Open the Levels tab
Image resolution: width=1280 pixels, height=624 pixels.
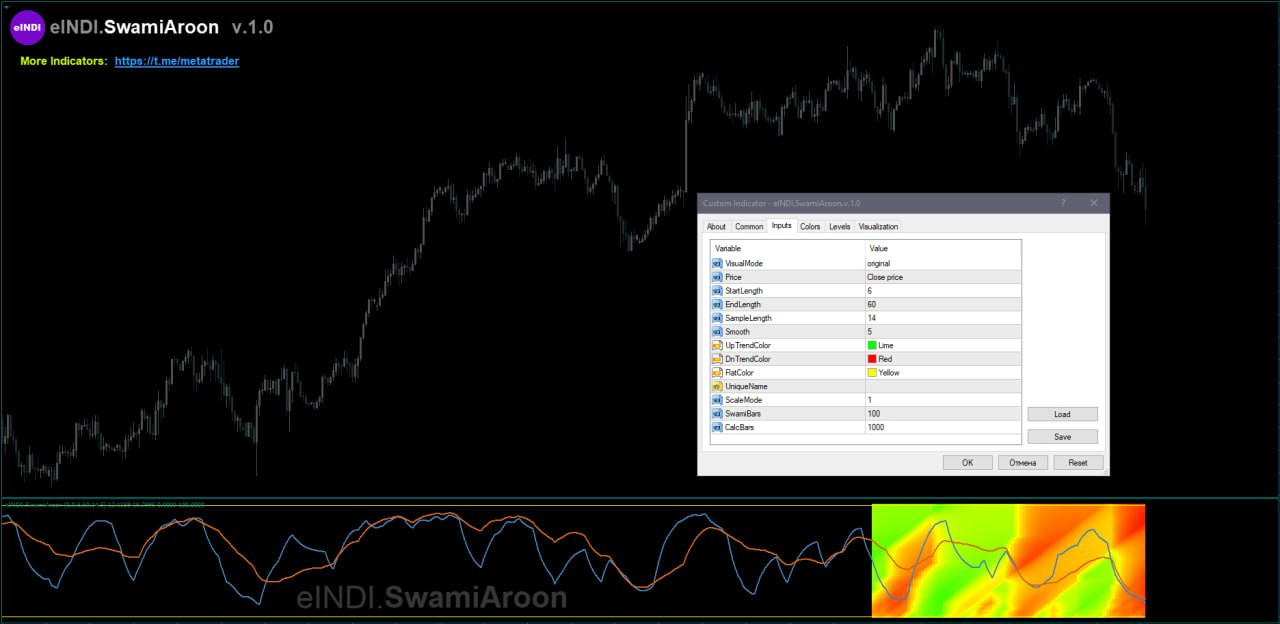click(840, 227)
